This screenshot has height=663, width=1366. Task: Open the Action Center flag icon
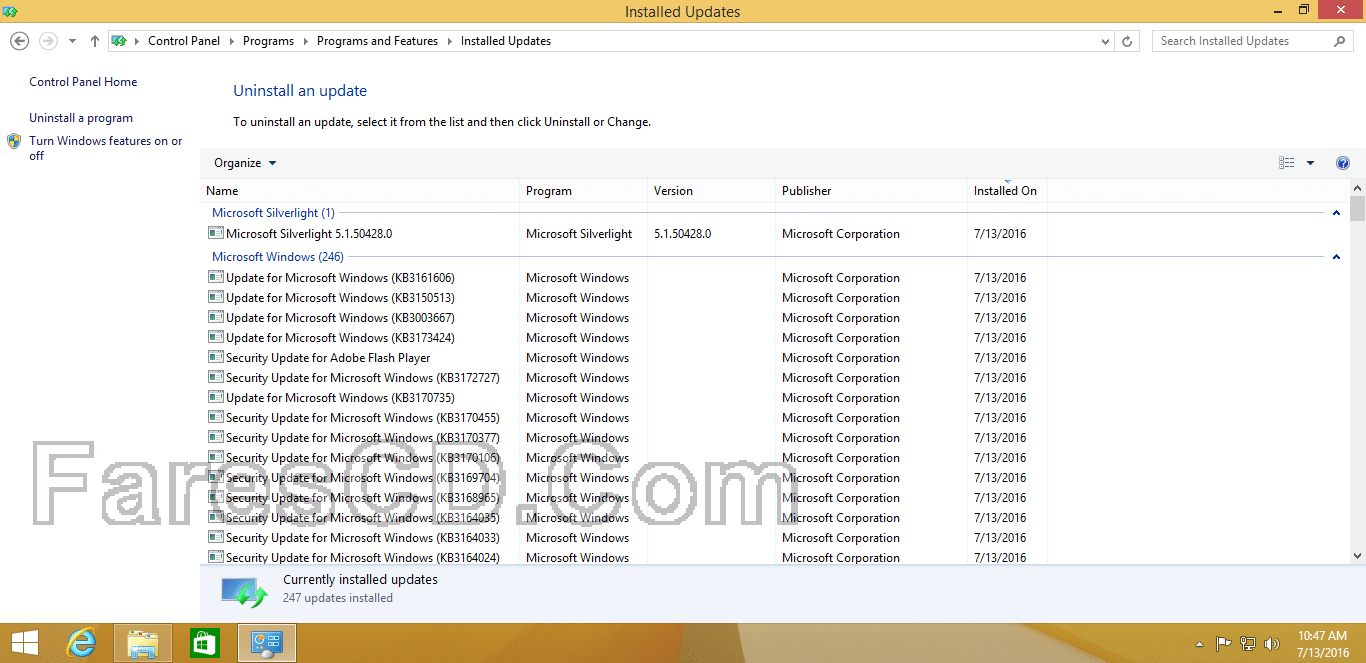tap(1223, 644)
